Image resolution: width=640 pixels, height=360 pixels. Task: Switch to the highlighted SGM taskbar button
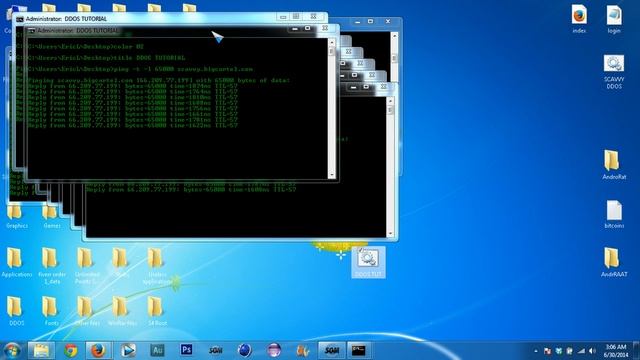pos(331,350)
